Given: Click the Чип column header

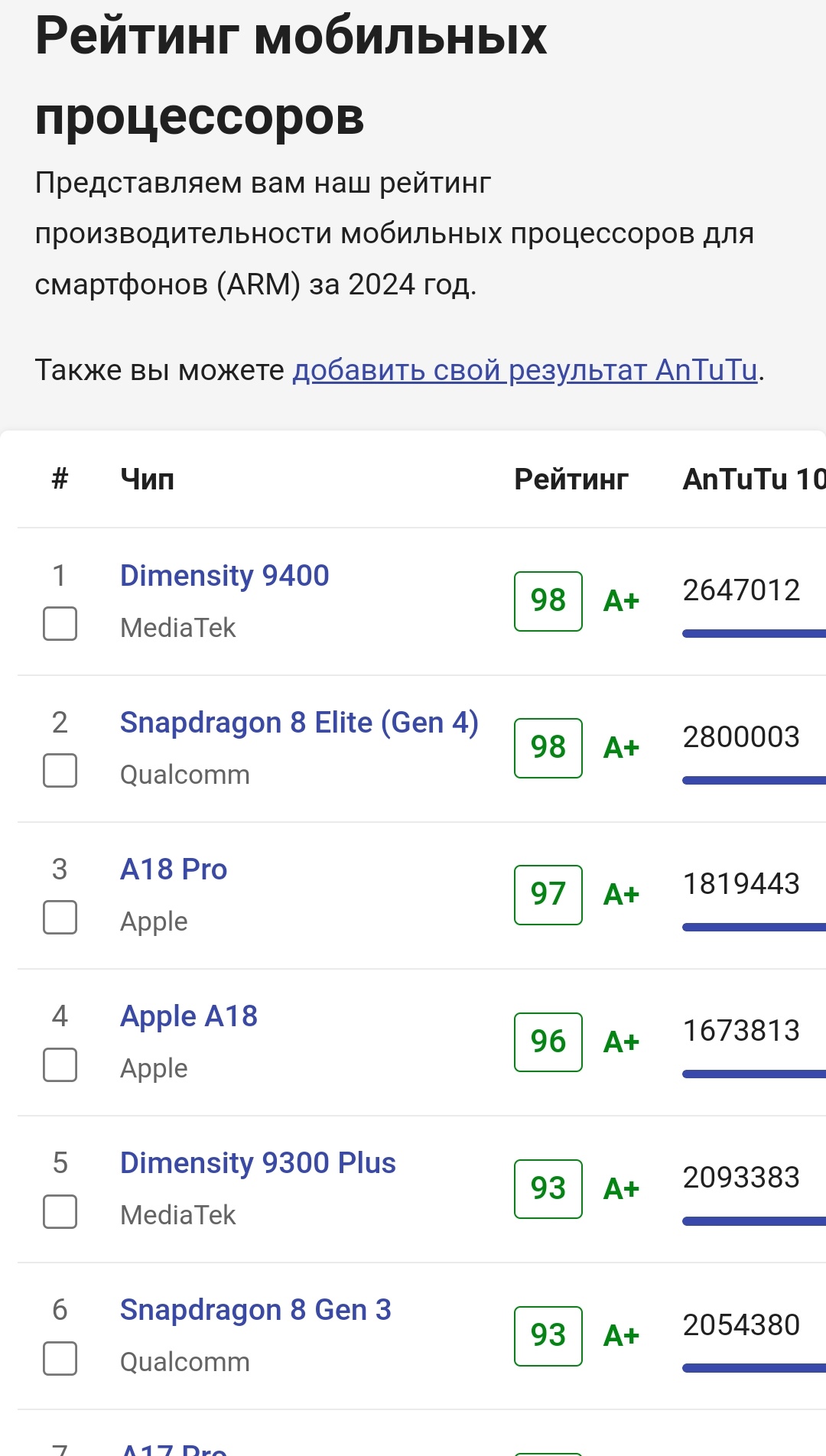Looking at the screenshot, I should click(148, 479).
